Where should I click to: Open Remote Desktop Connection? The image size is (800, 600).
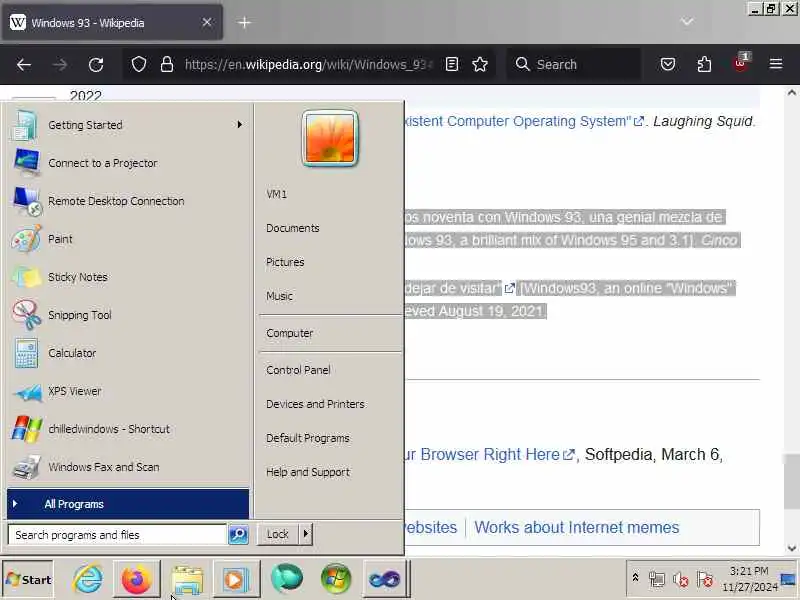tap(128, 201)
